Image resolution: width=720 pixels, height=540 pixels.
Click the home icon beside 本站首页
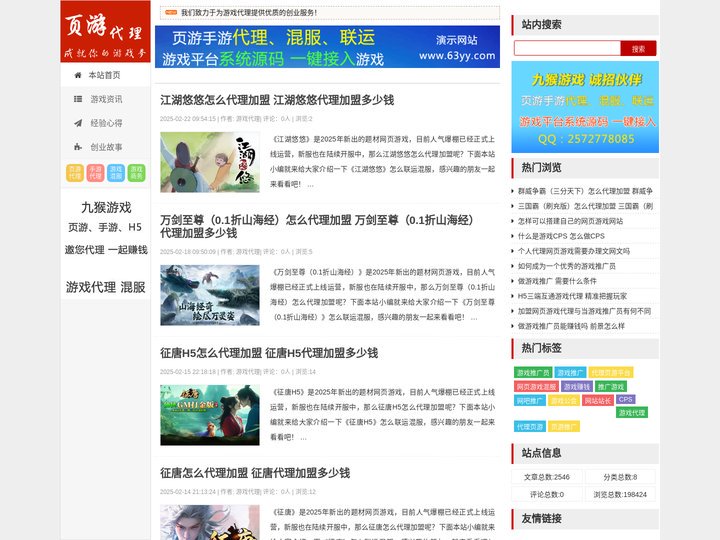tap(78, 75)
